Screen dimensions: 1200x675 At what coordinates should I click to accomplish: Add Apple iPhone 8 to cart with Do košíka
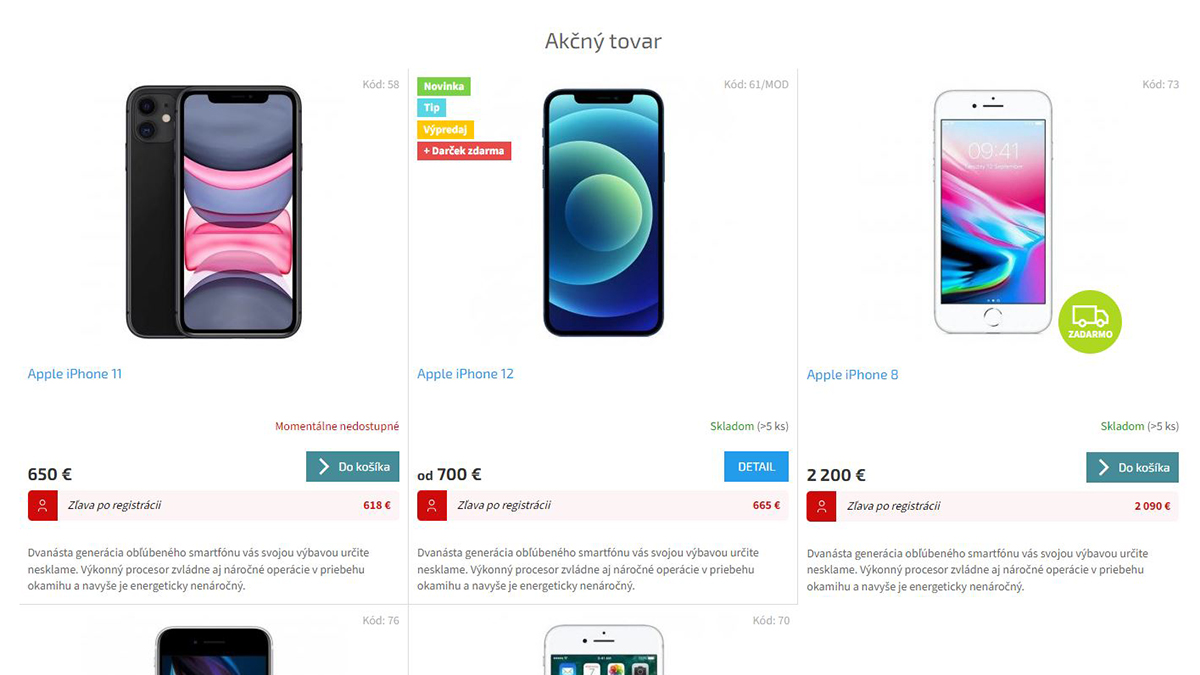point(1133,468)
